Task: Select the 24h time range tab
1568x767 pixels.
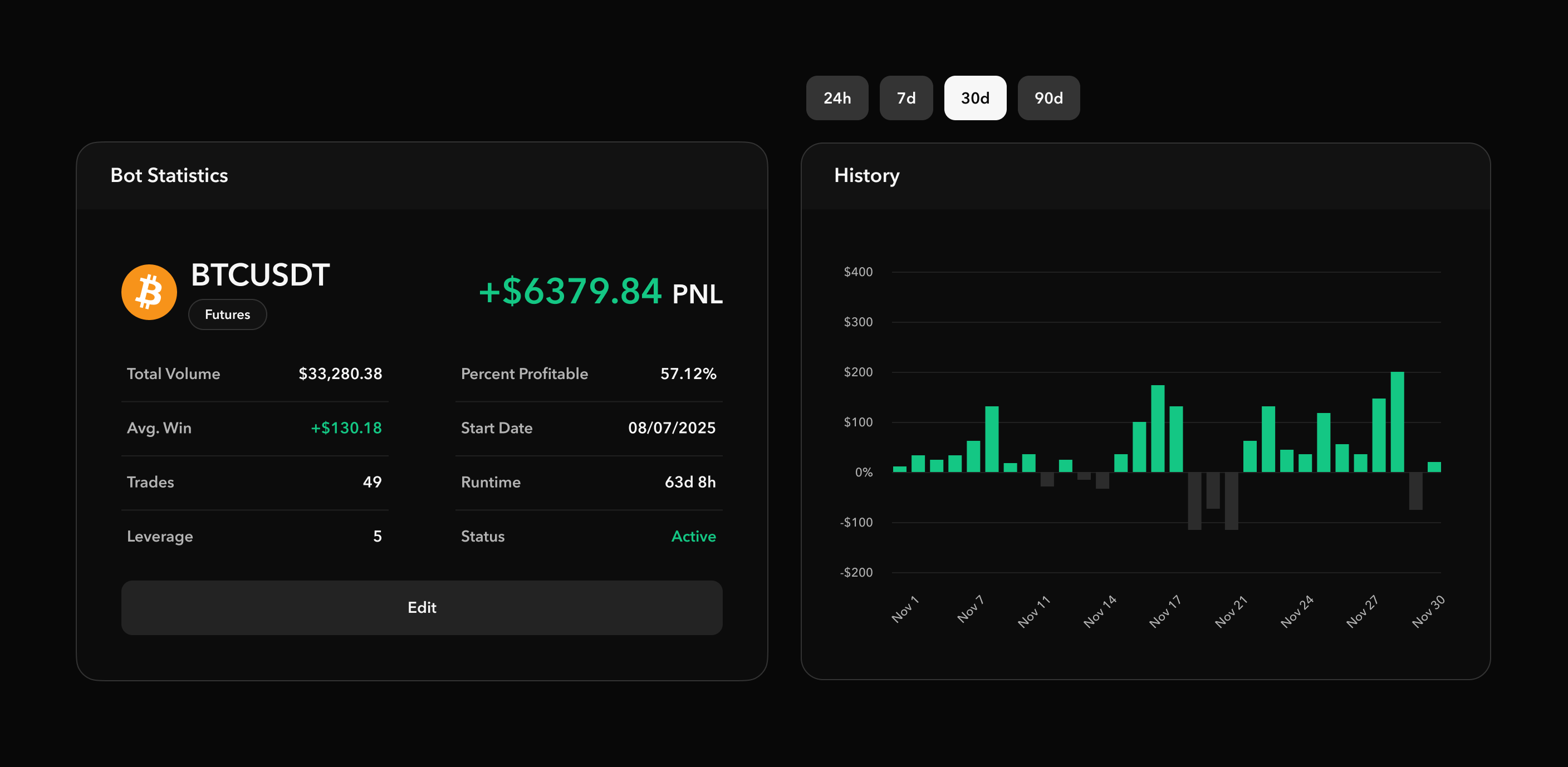Action: (x=836, y=98)
